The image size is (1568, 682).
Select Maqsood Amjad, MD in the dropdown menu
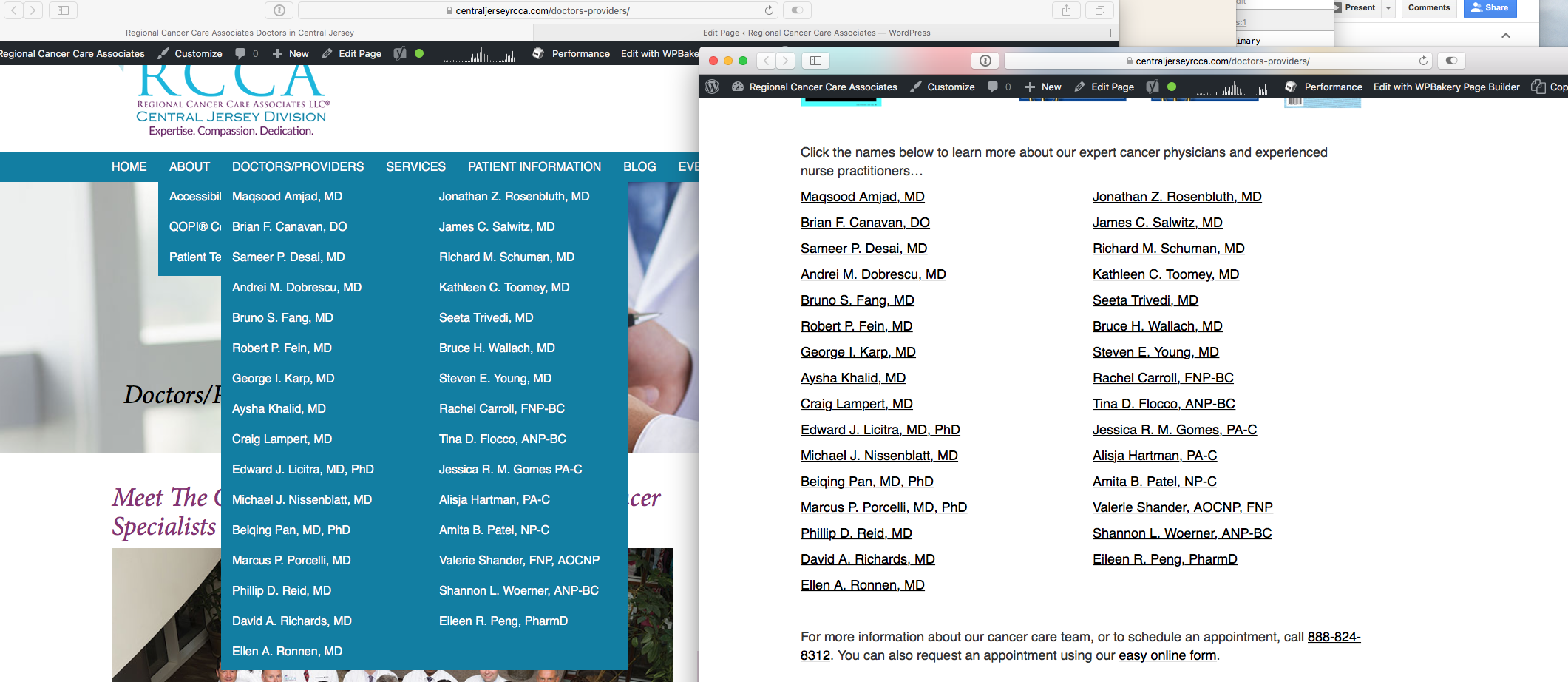(x=287, y=197)
